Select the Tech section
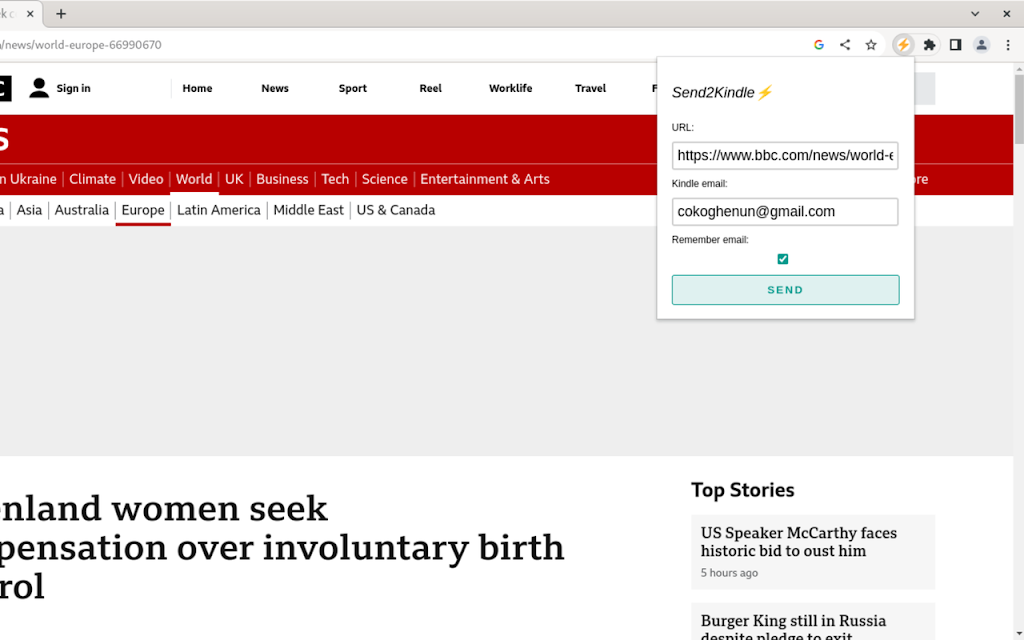Screen dimensions: 1024x640 pos(335,179)
